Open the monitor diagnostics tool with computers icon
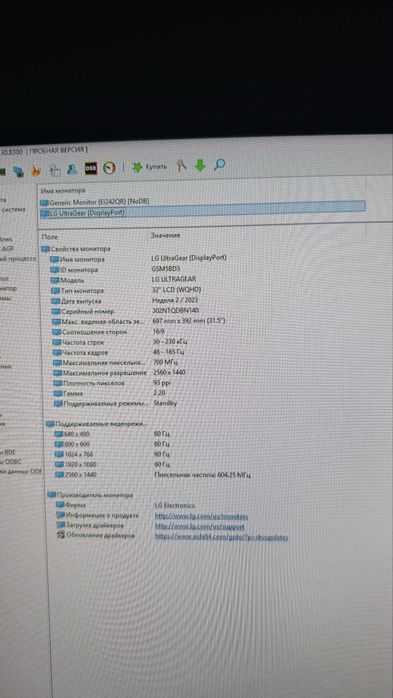The height and width of the screenshot is (698, 393). pyautogui.click(x=18, y=170)
